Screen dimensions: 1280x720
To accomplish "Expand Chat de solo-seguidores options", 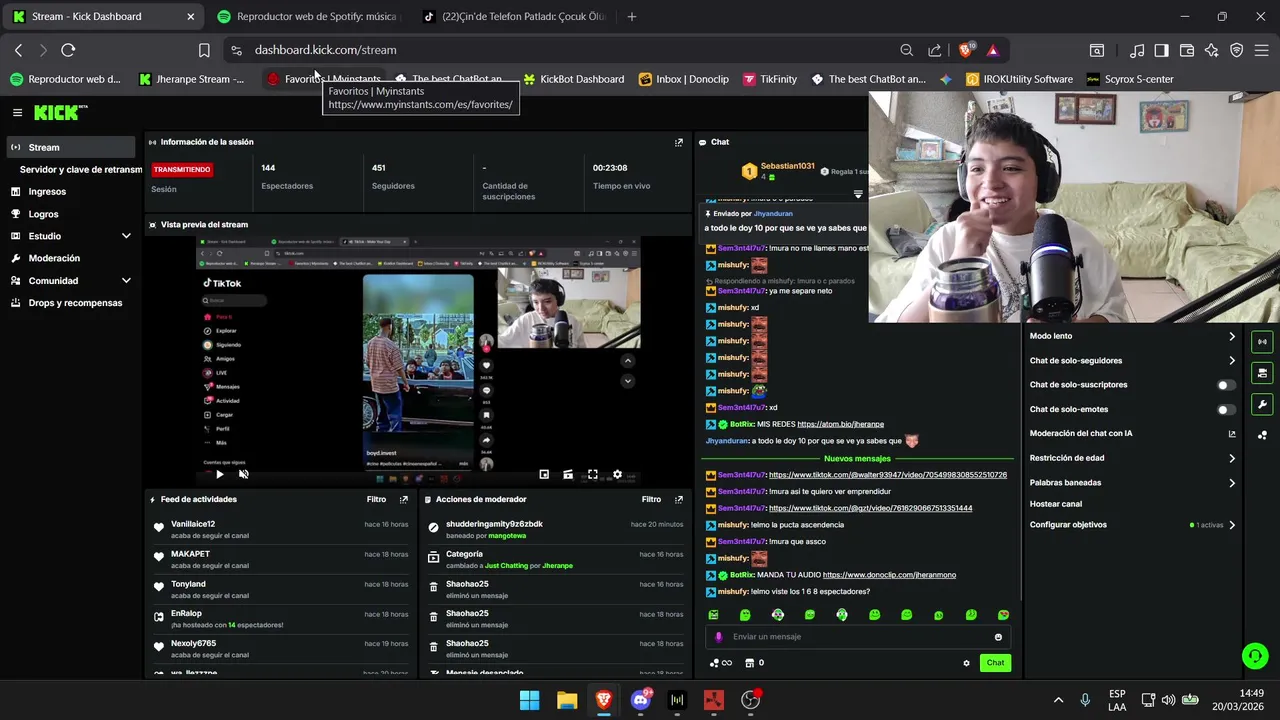I will tap(1232, 361).
